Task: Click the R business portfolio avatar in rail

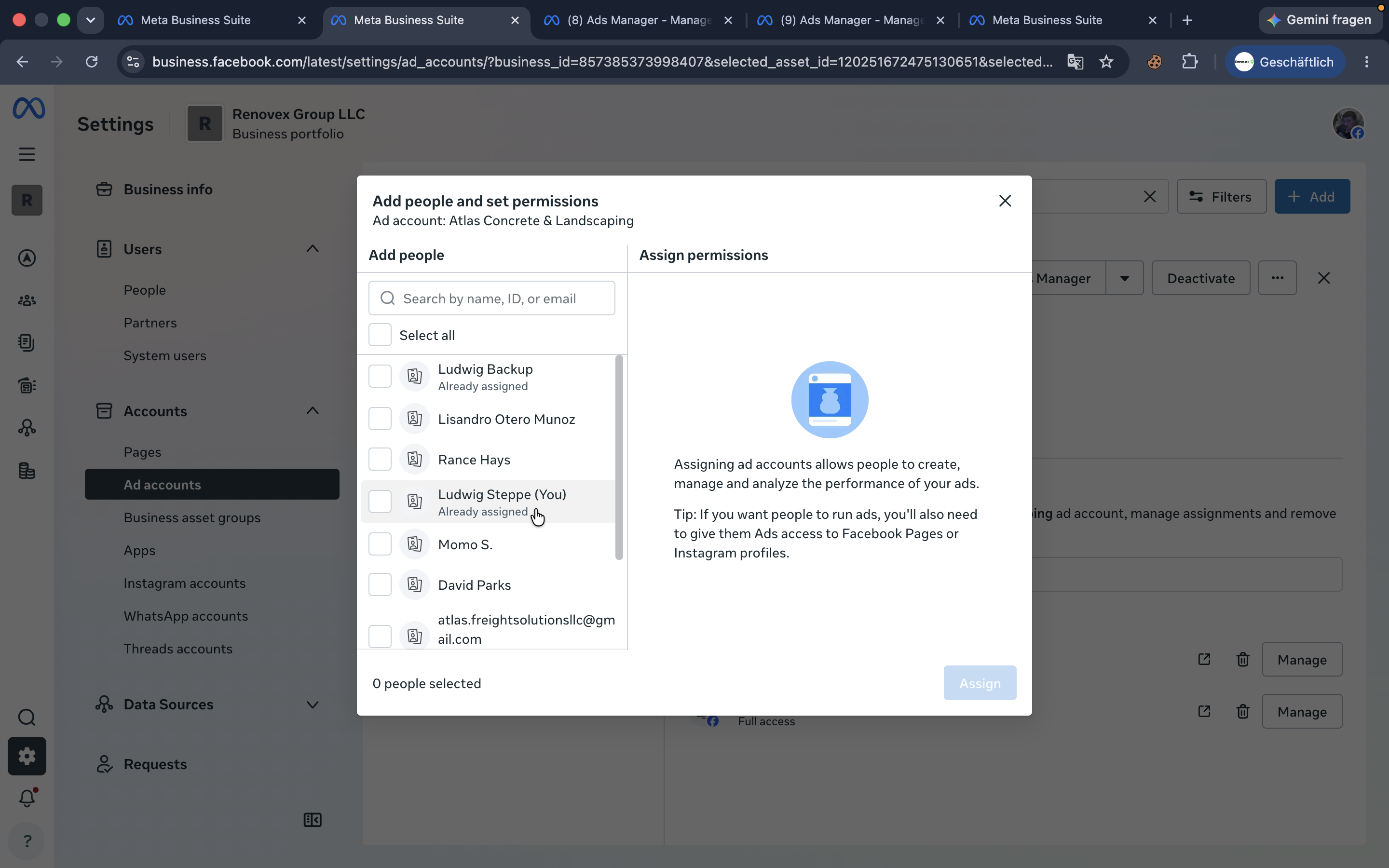Action: [27, 200]
